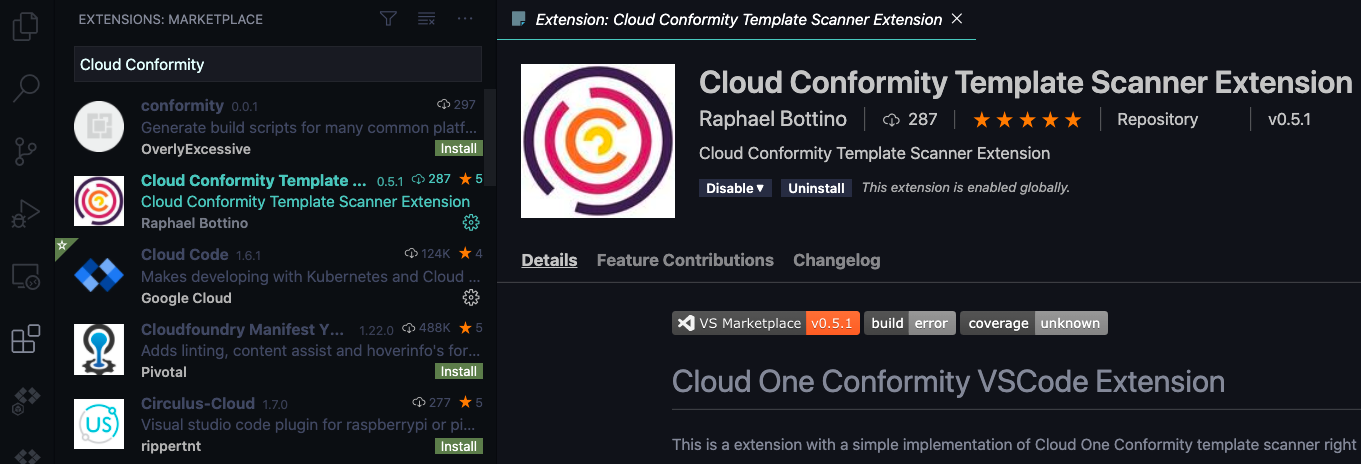Viewport: 1361px width, 464px height.
Task: Click the EXTENSIONS: MARKETPLACE panel title
Action: 171,19
